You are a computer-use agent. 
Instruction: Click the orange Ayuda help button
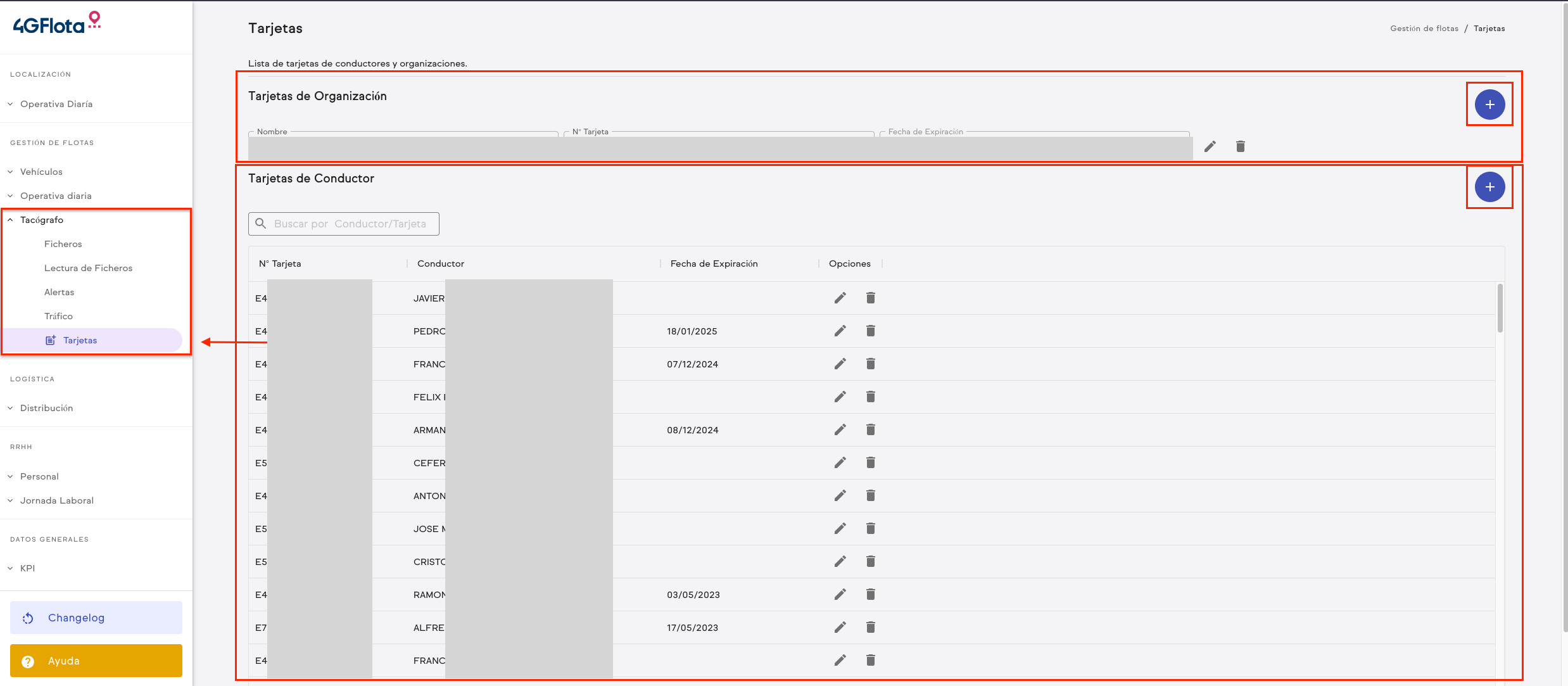(x=96, y=661)
